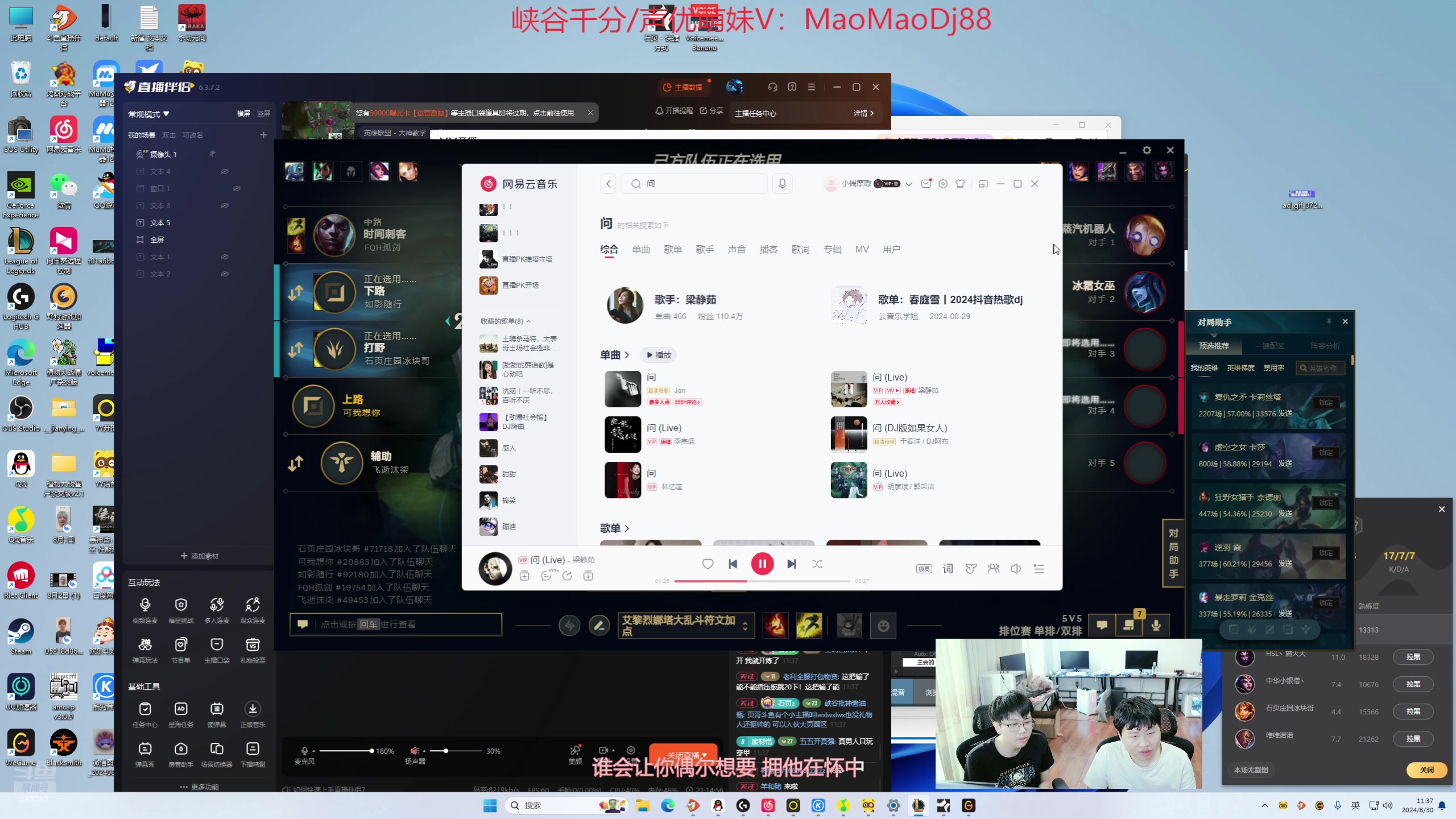Skip to the next track
This screenshot has height=819, width=1456.
(x=791, y=564)
